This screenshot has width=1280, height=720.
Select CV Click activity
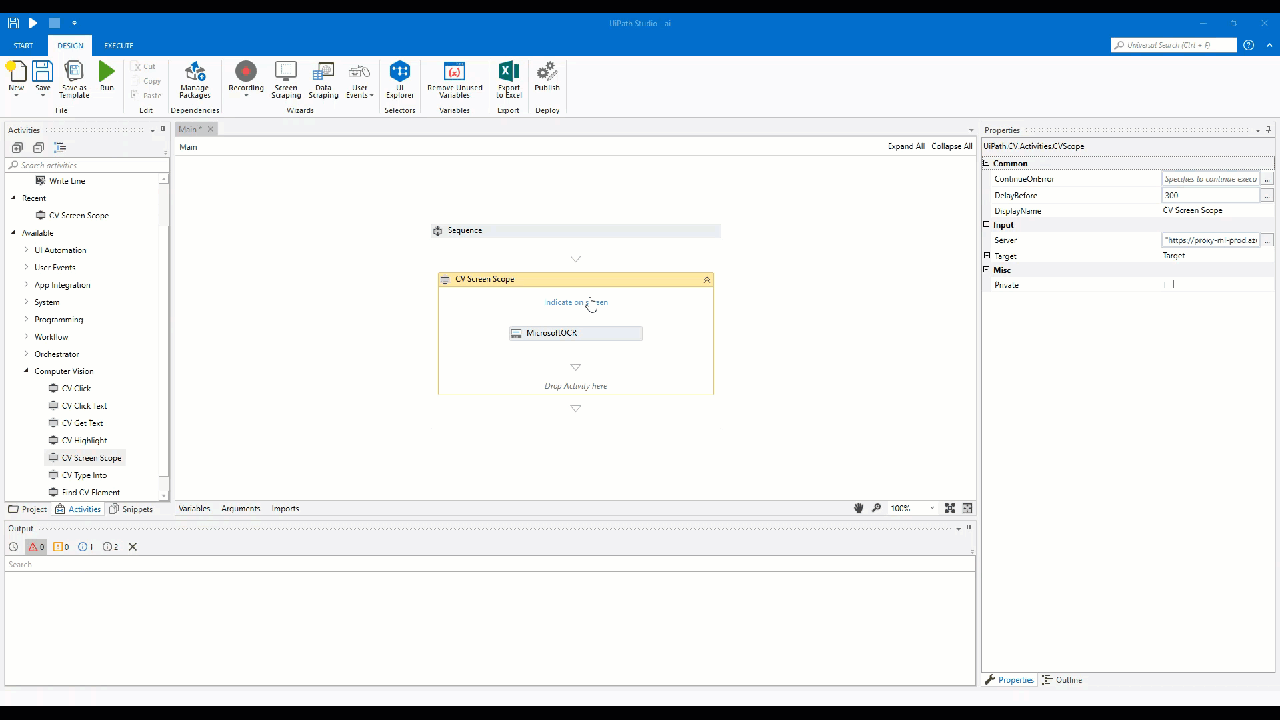[x=76, y=388]
